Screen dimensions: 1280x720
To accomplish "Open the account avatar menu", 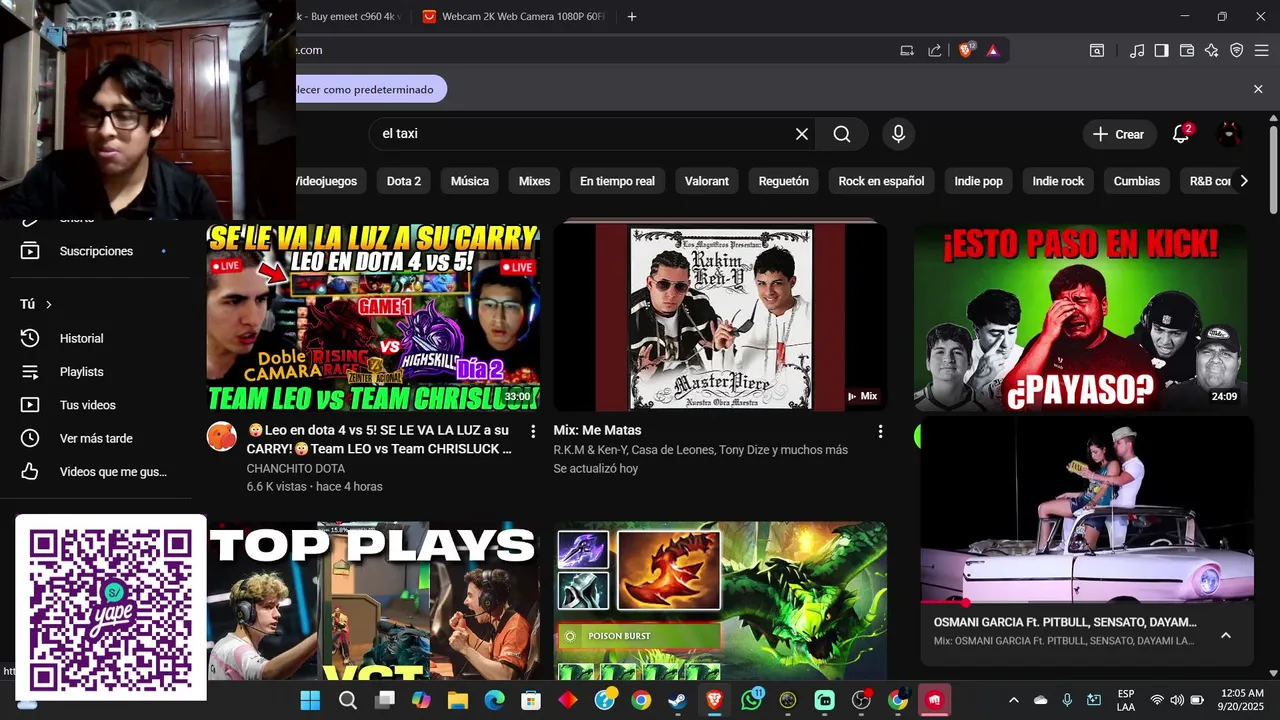I will [x=1229, y=134].
